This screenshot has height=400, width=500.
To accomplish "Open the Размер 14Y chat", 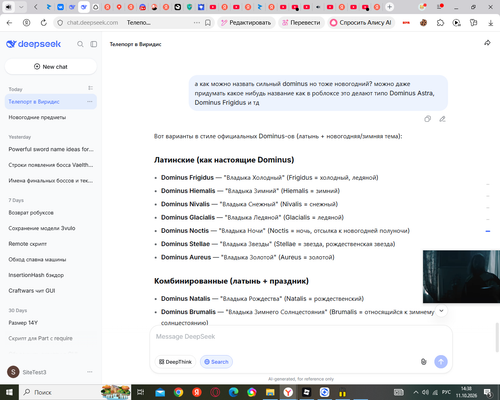I will coord(51,323).
